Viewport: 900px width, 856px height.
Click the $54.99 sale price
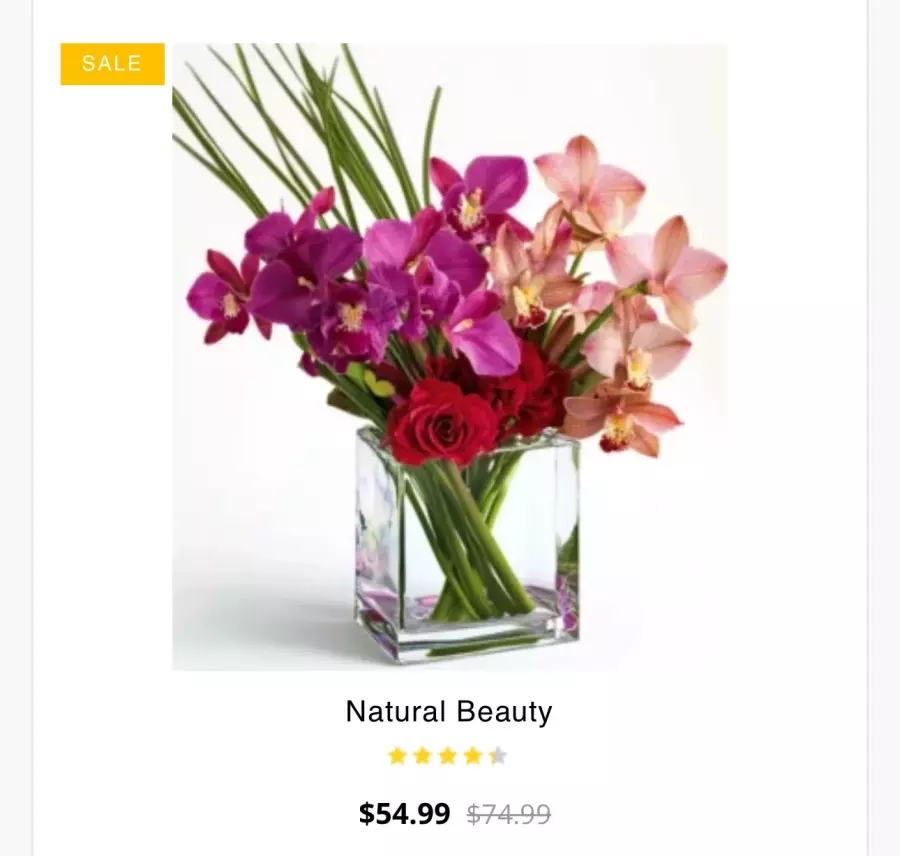point(404,814)
